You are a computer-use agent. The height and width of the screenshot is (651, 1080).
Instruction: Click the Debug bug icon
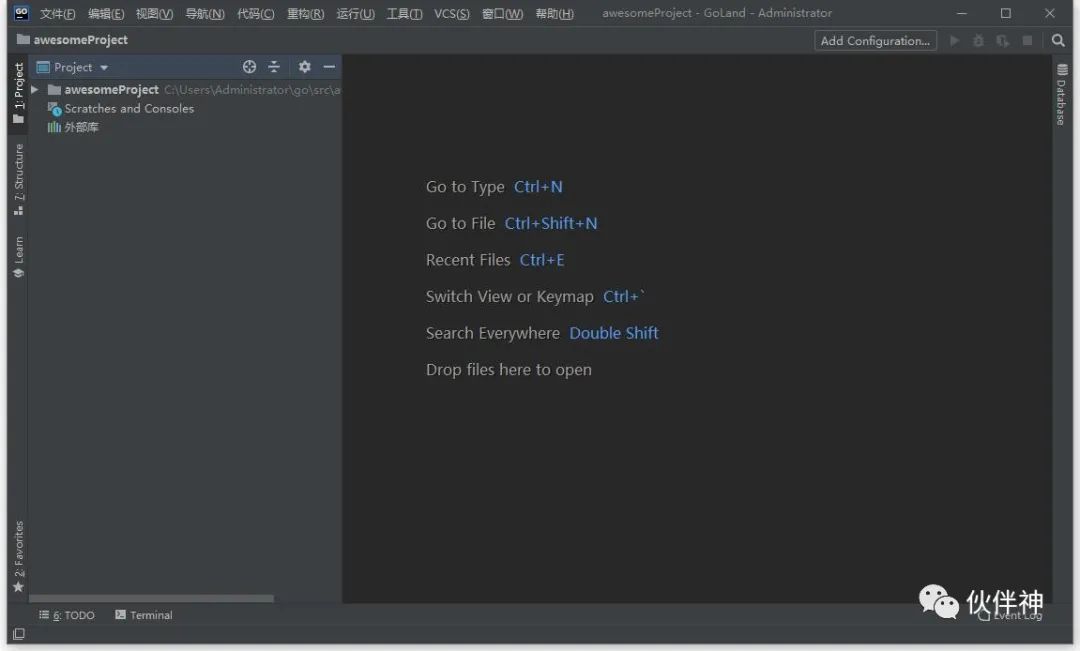(978, 41)
